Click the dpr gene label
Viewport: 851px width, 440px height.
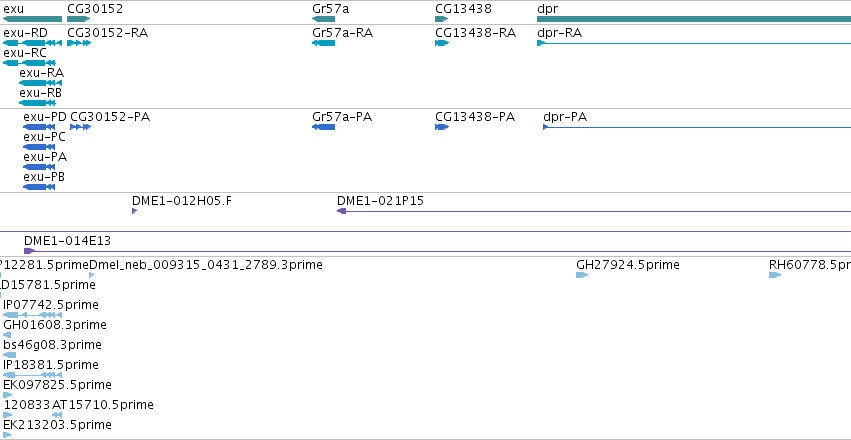(547, 9)
